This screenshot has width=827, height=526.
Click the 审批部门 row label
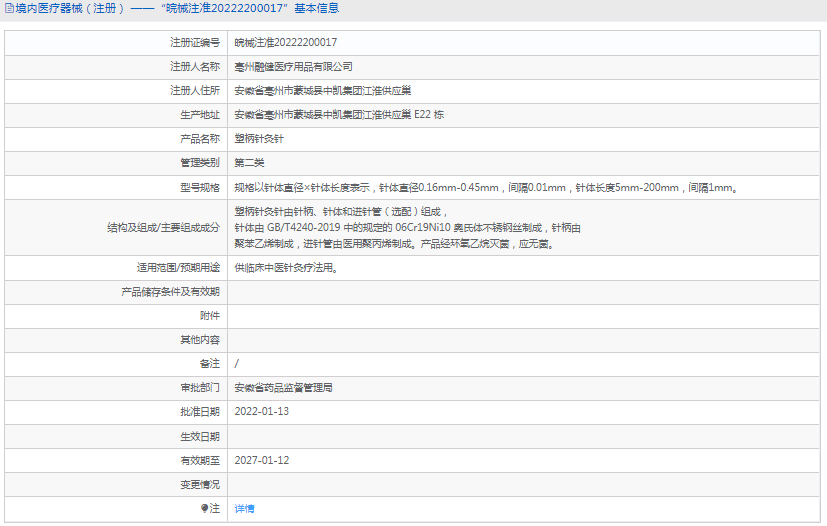(200, 388)
